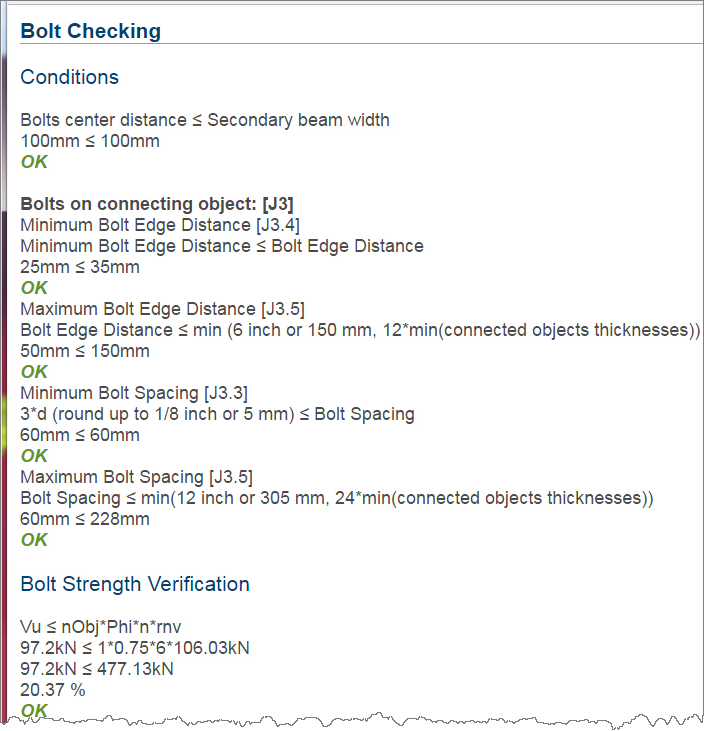Image resolution: width=704 pixels, height=731 pixels.
Task: Click the OK status below '60mm ≤ 228mm'
Action: (x=34, y=540)
